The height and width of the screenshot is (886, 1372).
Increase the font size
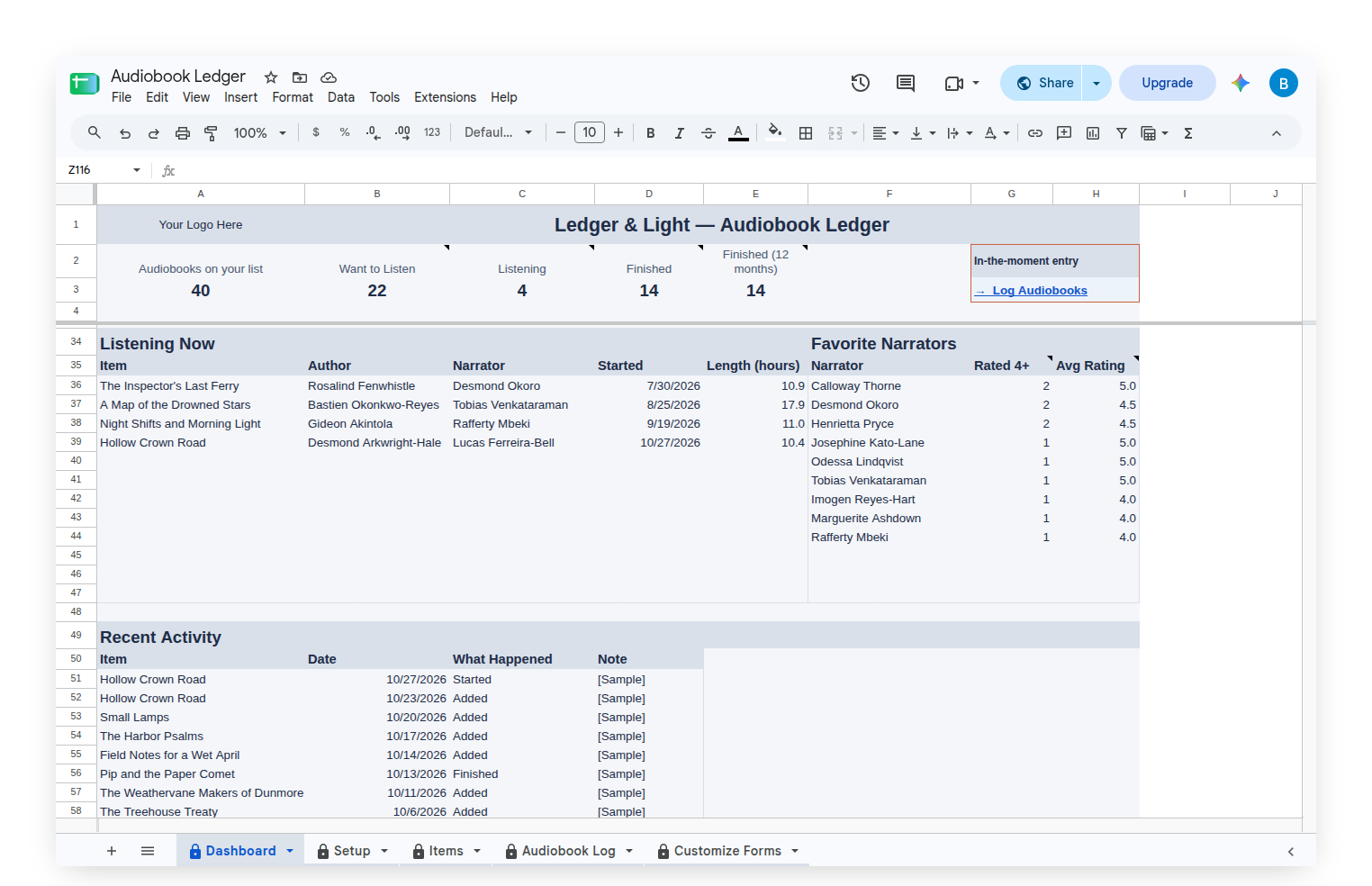[618, 132]
